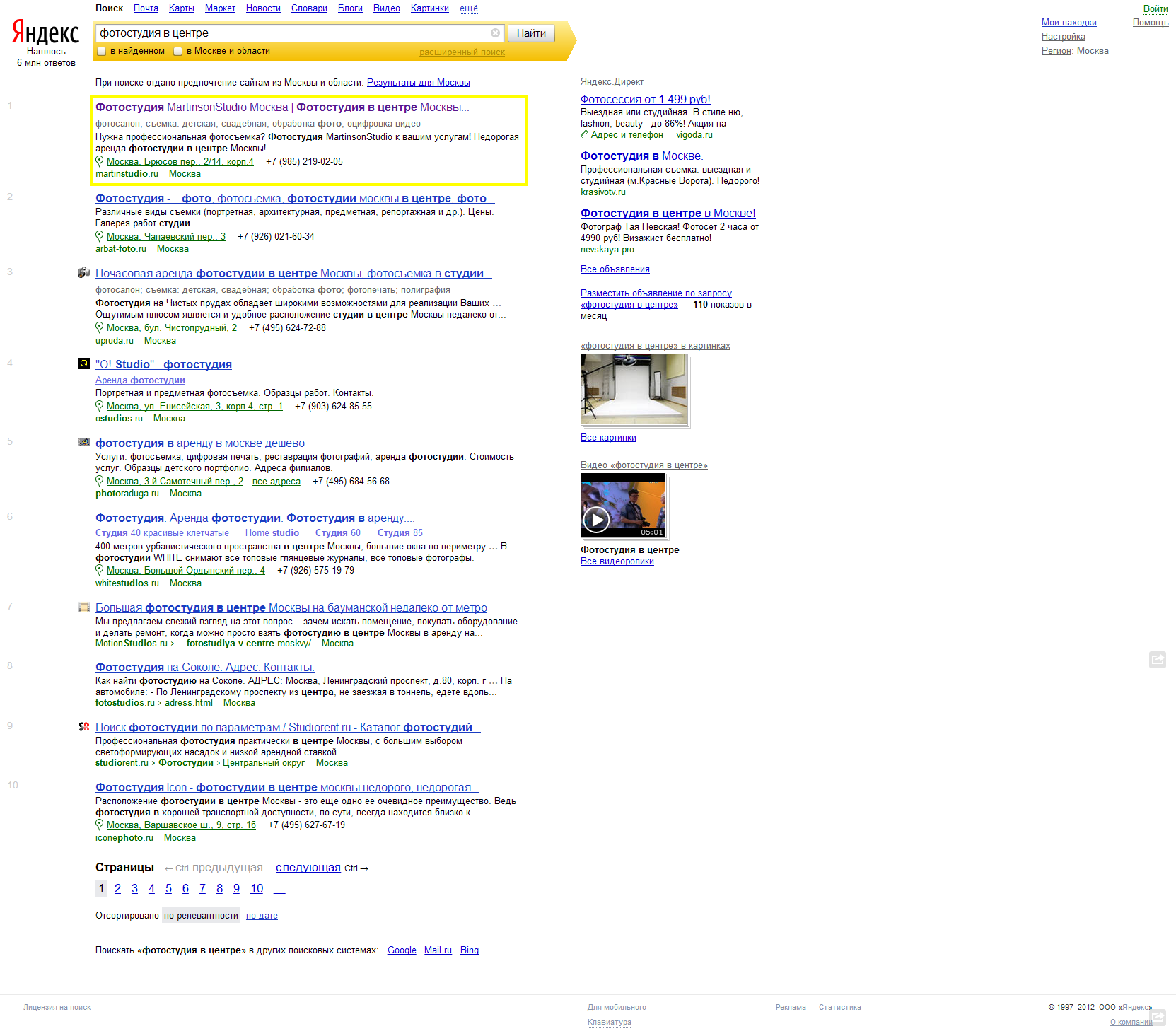
Task: Click the photoraduga.ru result favicon
Action: point(84,442)
